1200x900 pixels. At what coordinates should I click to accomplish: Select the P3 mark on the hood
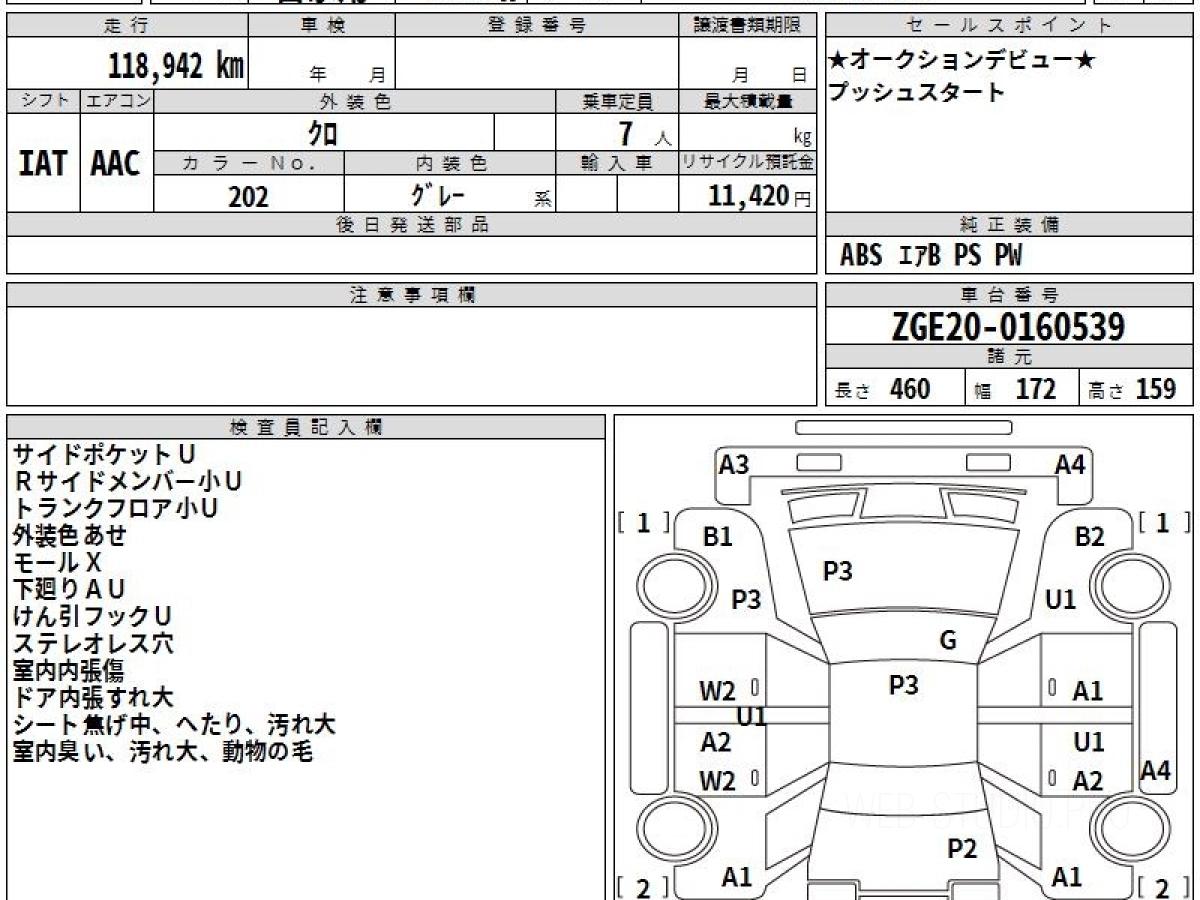click(837, 571)
